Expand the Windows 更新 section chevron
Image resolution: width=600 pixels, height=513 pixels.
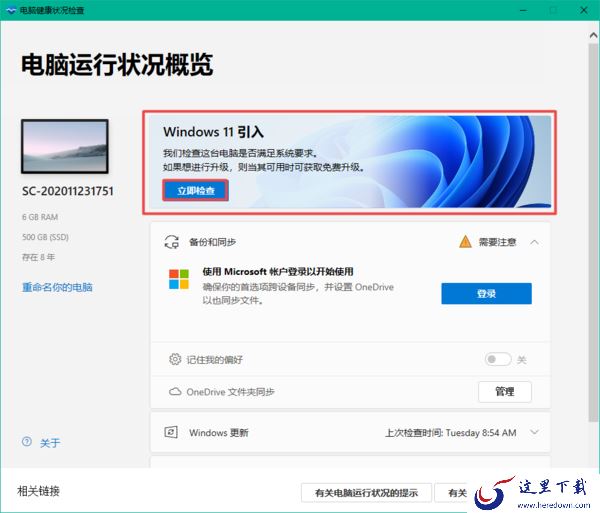coord(535,432)
